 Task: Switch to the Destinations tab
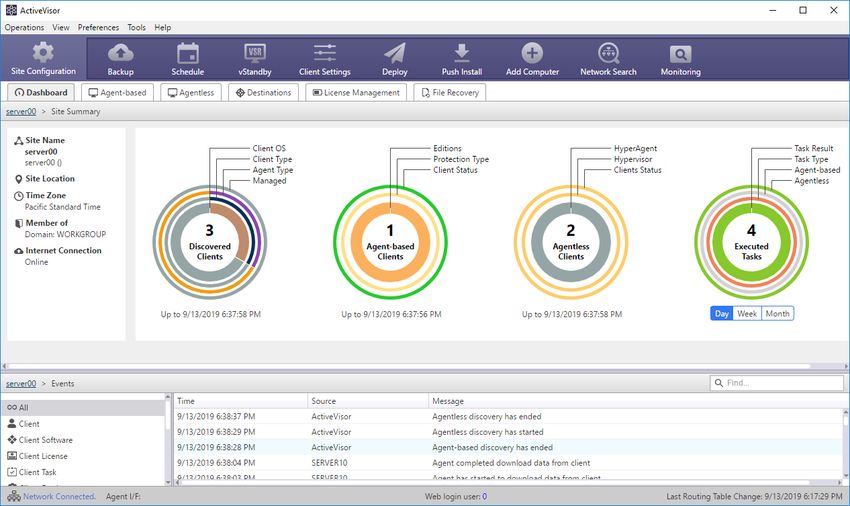click(263, 93)
